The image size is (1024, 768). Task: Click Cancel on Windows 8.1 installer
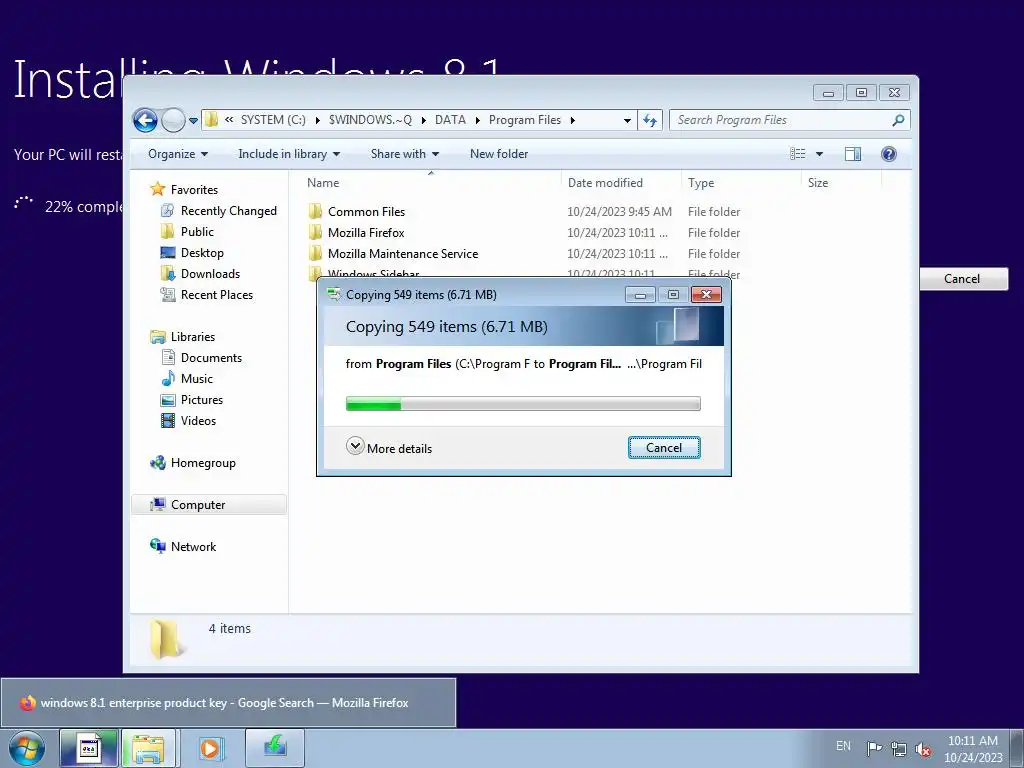pos(963,279)
